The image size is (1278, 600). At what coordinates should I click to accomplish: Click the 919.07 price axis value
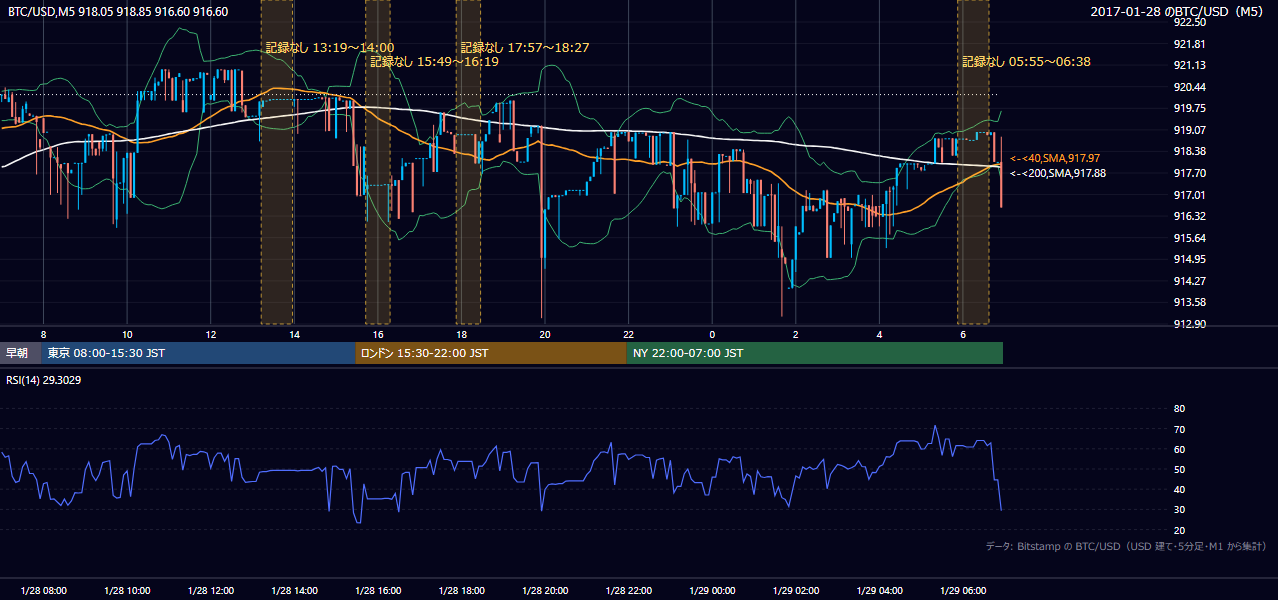click(x=1189, y=130)
